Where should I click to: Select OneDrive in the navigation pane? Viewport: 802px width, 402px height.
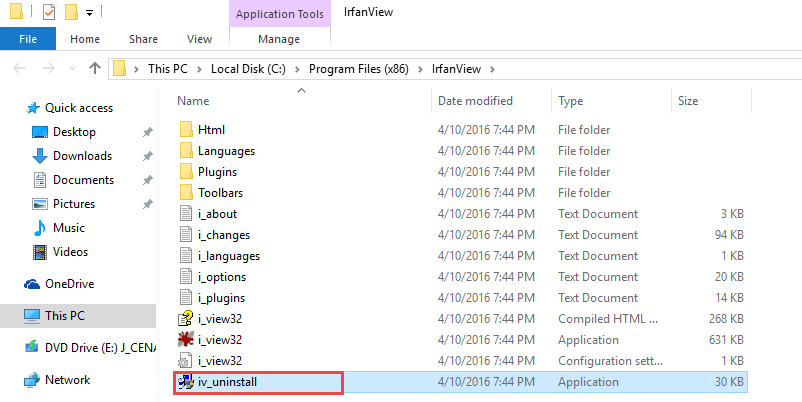point(69,284)
